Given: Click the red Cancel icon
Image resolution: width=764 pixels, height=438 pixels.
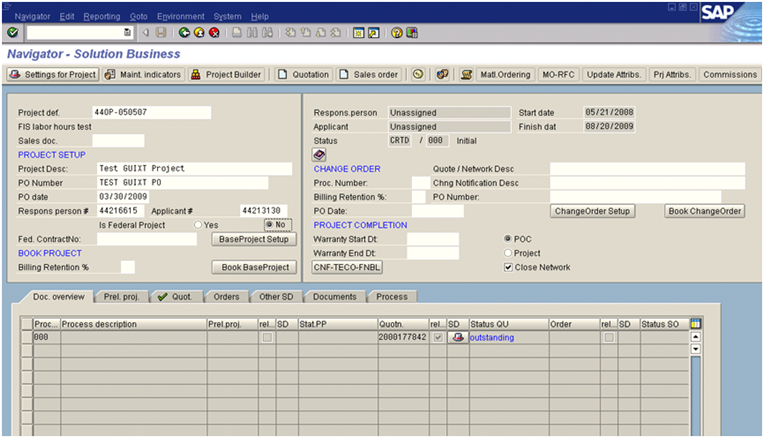Looking at the screenshot, I should click(x=214, y=33).
